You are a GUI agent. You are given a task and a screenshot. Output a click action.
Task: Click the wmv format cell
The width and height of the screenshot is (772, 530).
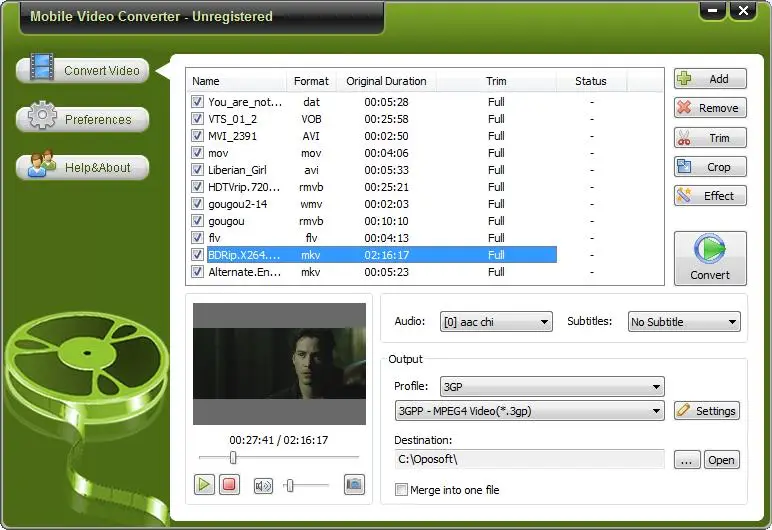pyautogui.click(x=311, y=203)
